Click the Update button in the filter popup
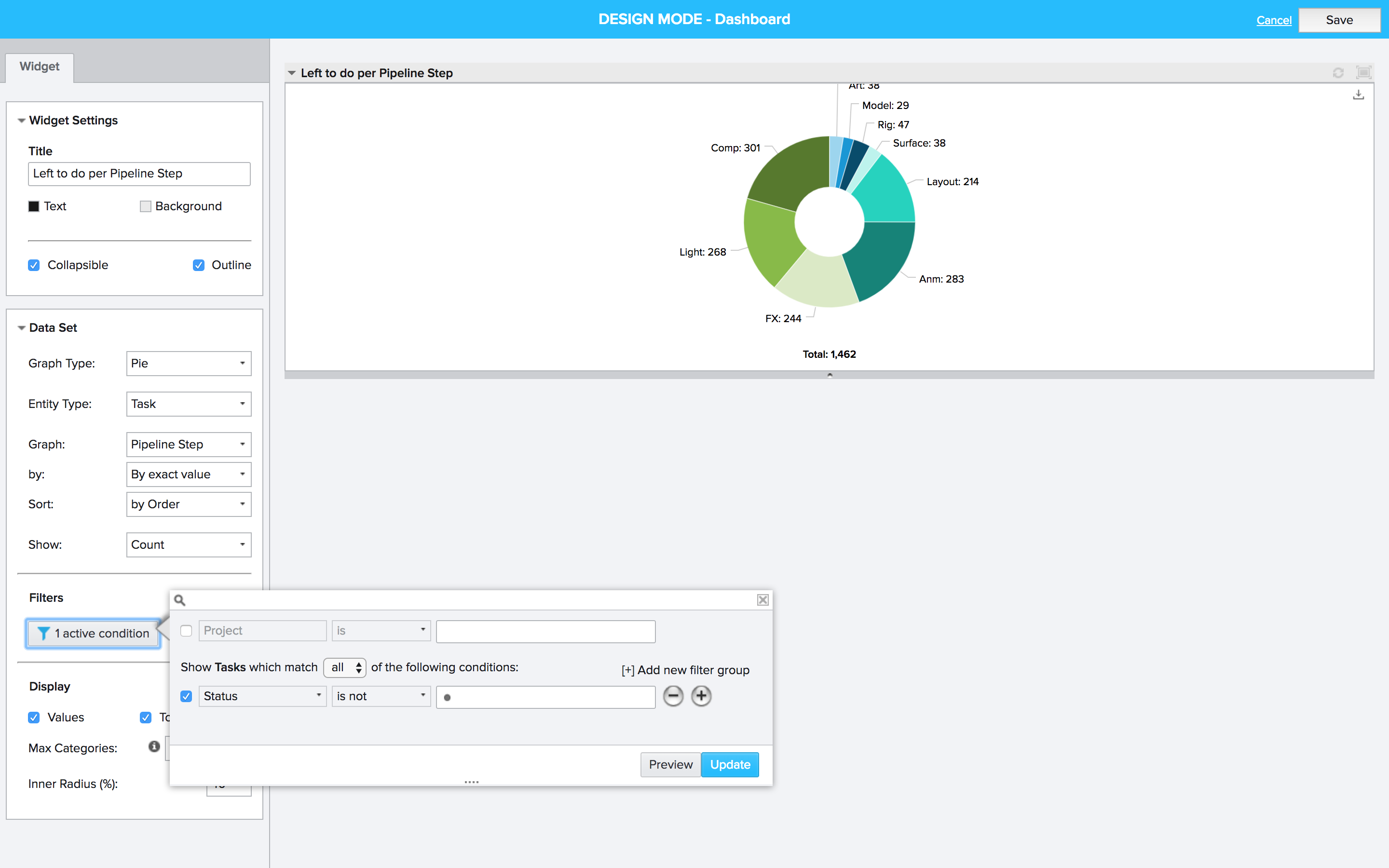This screenshot has width=1389, height=868. pyautogui.click(x=730, y=764)
